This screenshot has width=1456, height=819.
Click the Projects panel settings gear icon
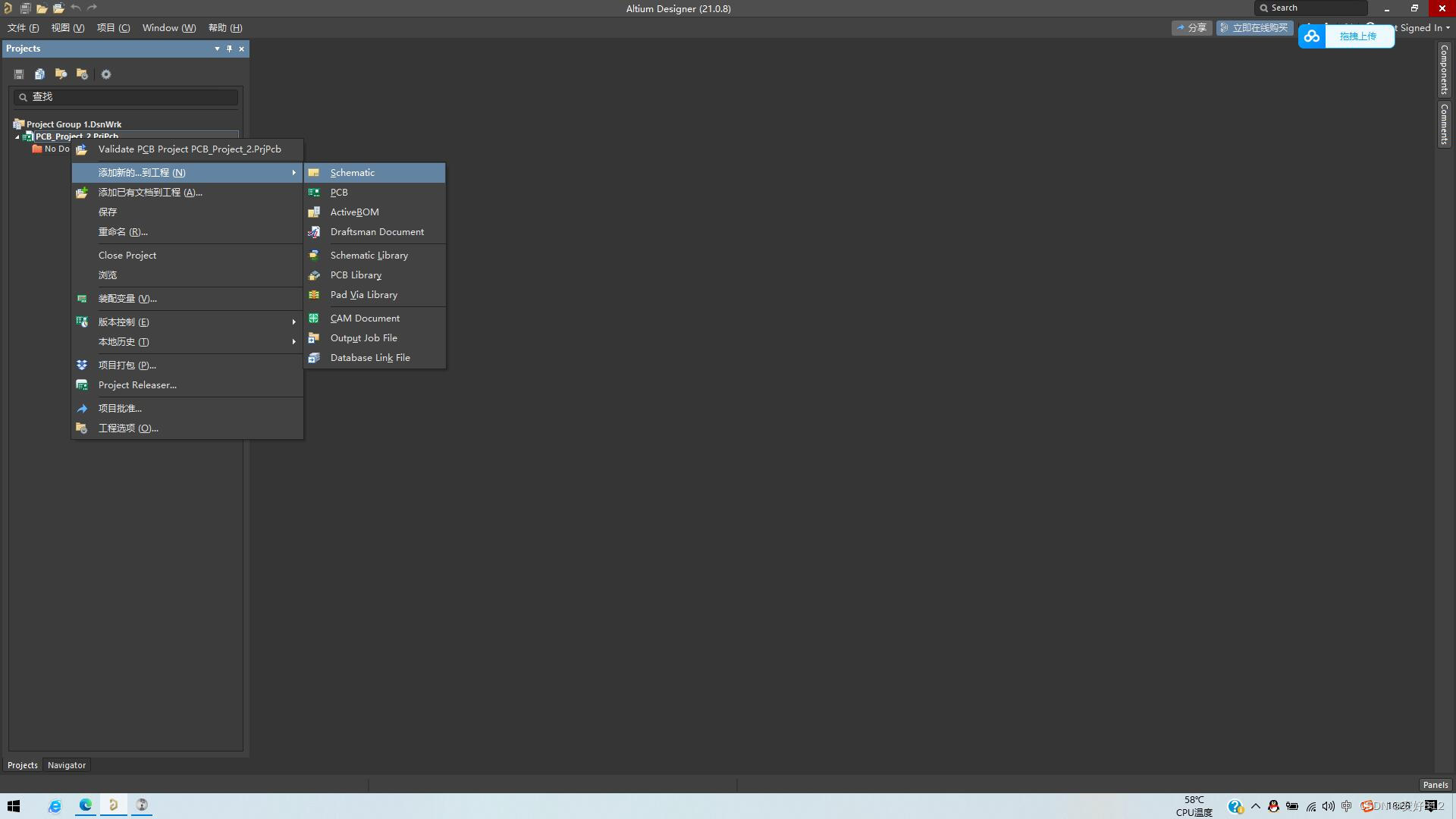point(106,74)
